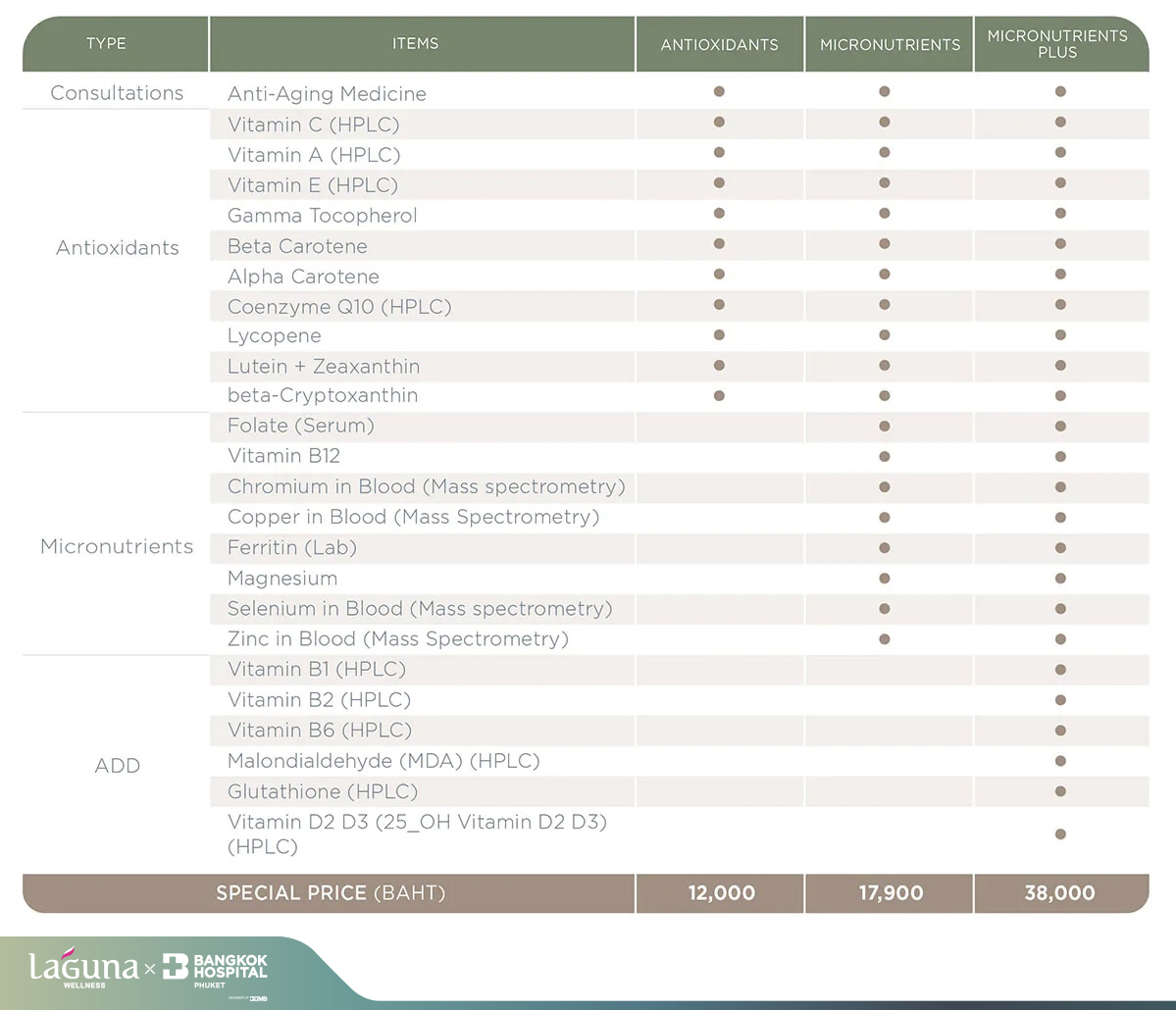The image size is (1176, 1010).
Task: Click Lycopene dot under Antioxidants column
Action: pos(719,335)
